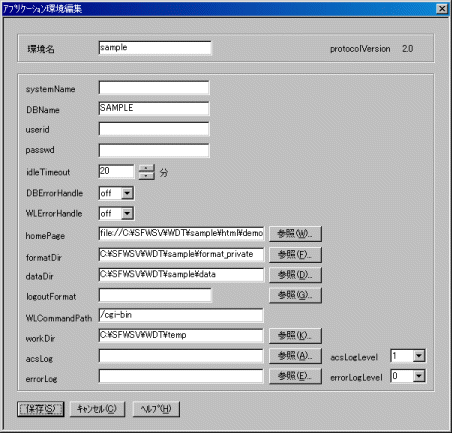Increase idleTimeout with the up arrow
The image size is (452, 433).
(147, 168)
